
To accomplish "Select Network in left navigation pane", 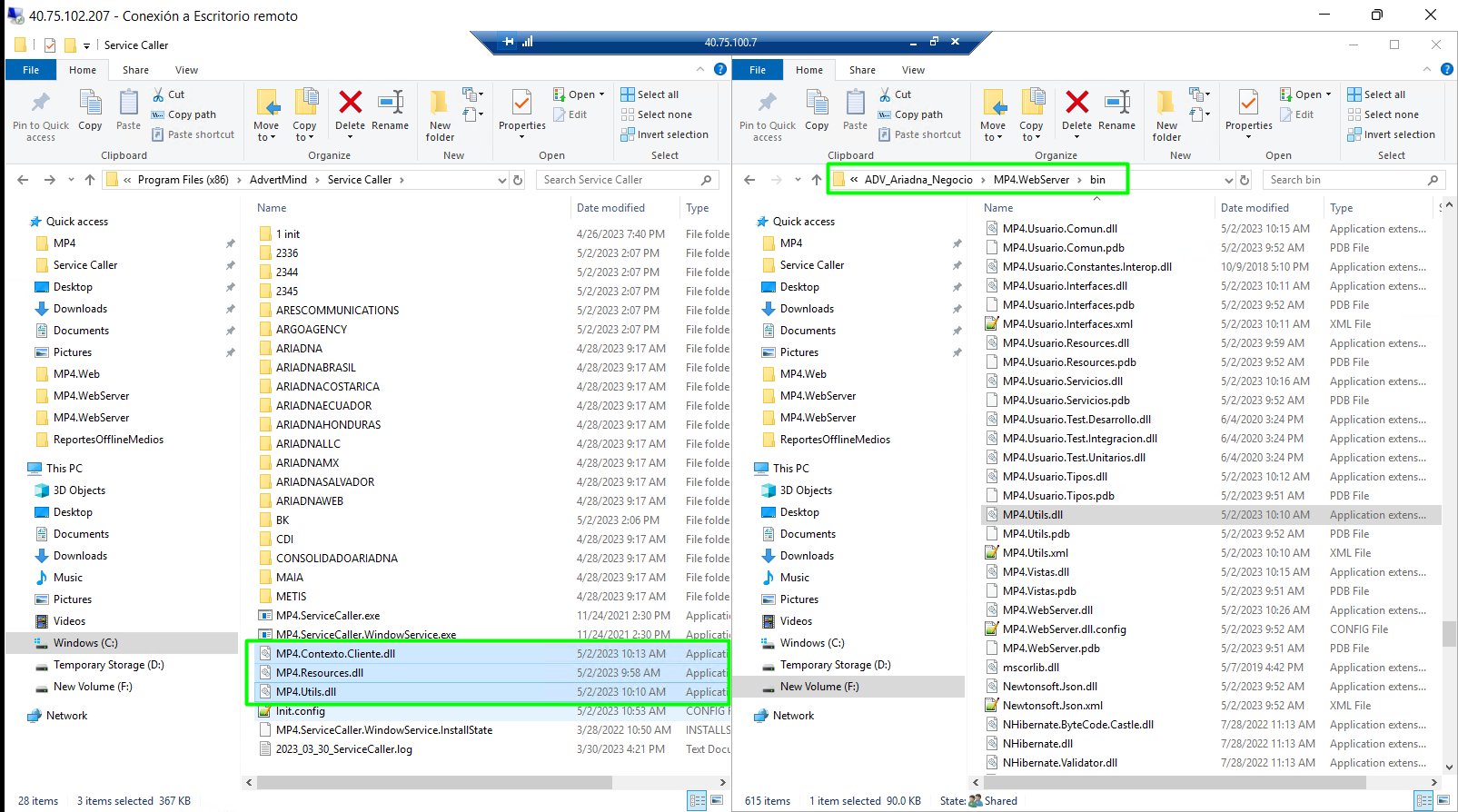I will (x=66, y=716).
